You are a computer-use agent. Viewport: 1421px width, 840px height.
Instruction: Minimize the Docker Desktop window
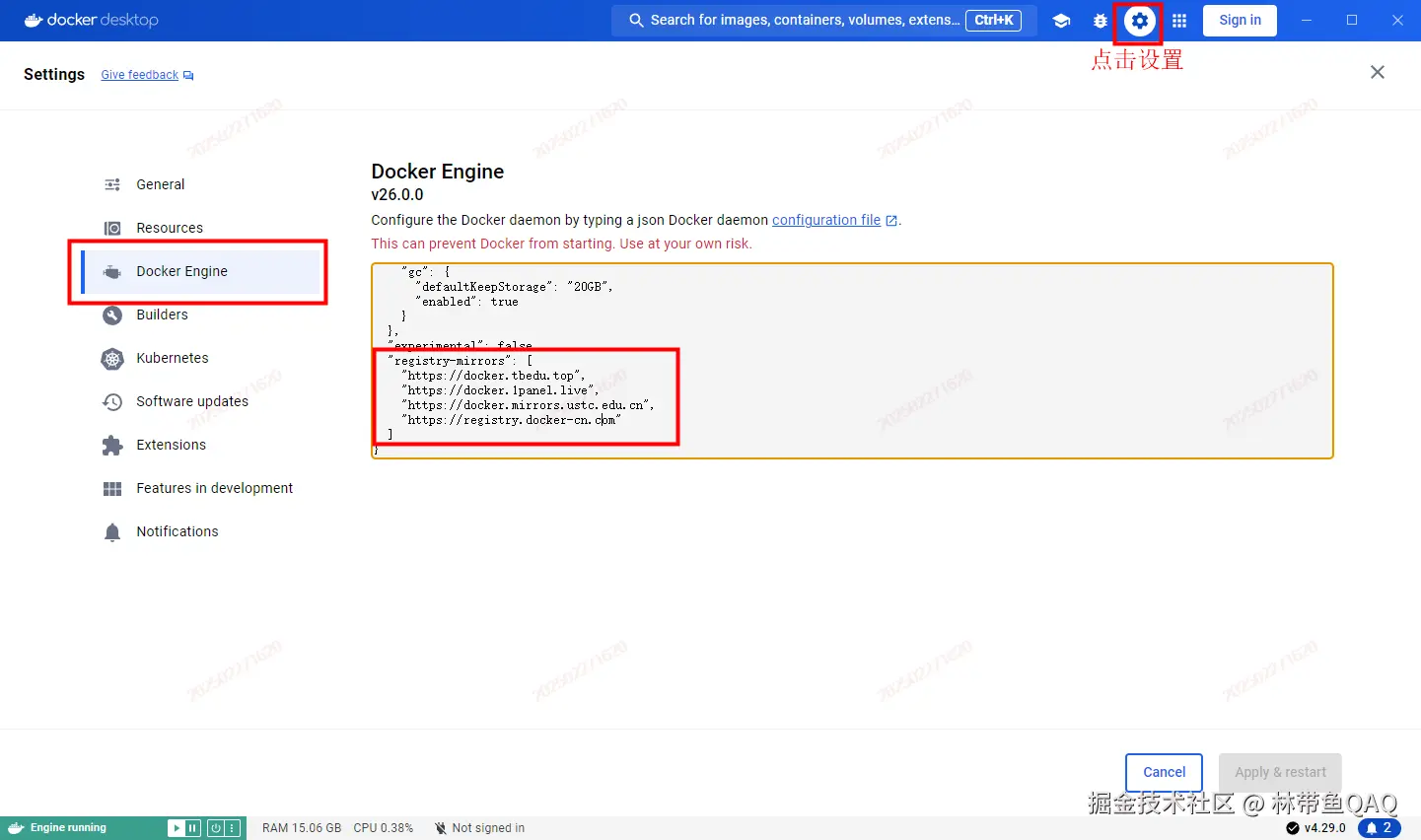click(1307, 20)
